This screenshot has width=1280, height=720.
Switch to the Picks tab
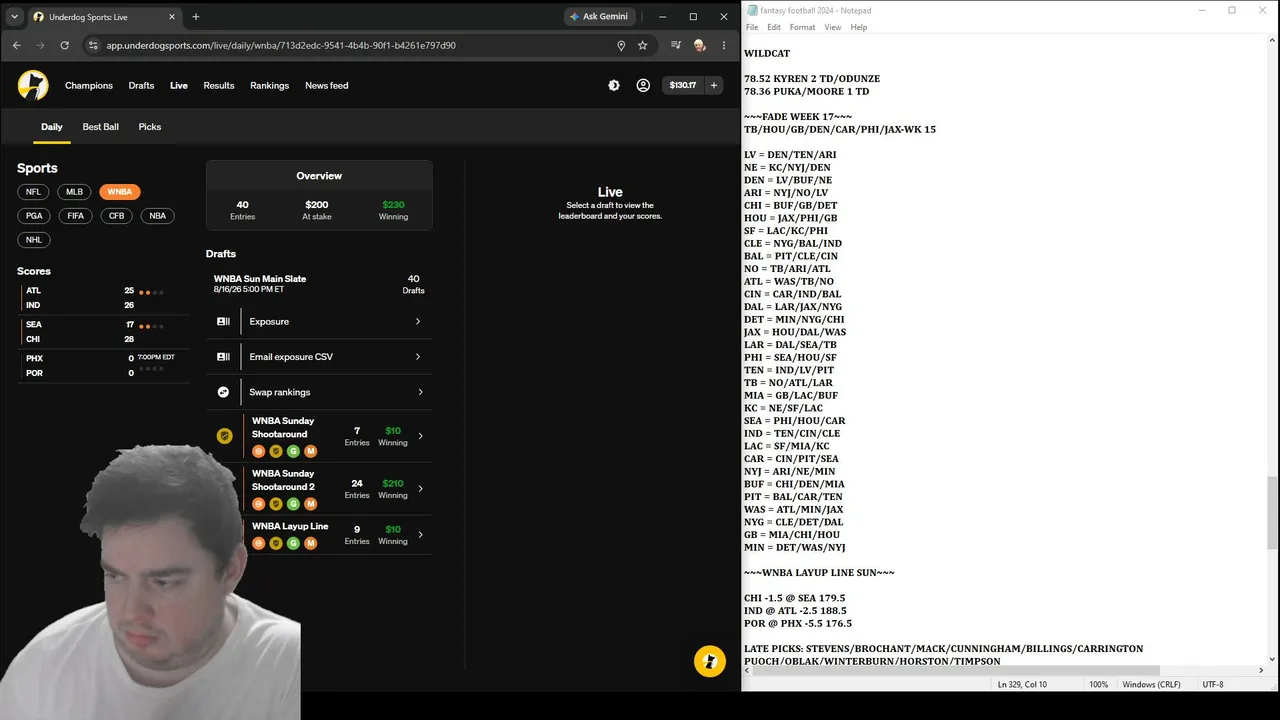click(150, 127)
